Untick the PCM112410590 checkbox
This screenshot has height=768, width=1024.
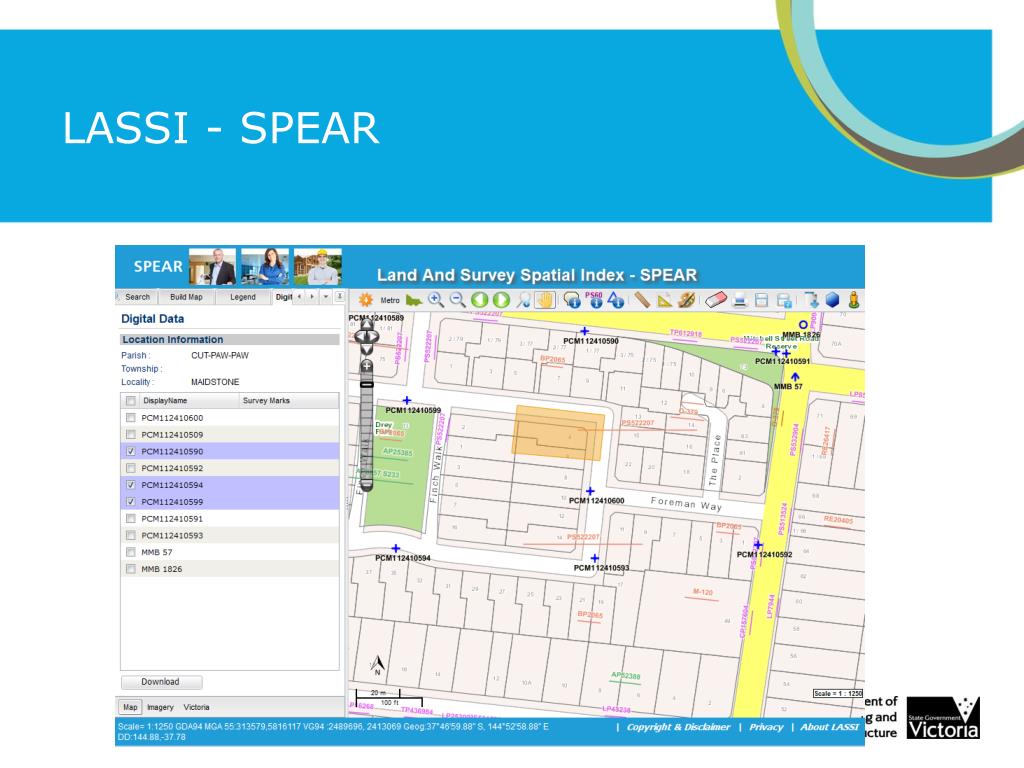[x=131, y=451]
